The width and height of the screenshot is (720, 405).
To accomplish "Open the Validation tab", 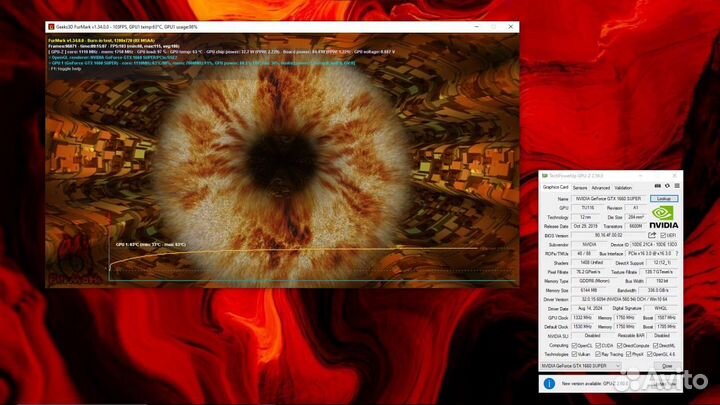I will [x=623, y=187].
